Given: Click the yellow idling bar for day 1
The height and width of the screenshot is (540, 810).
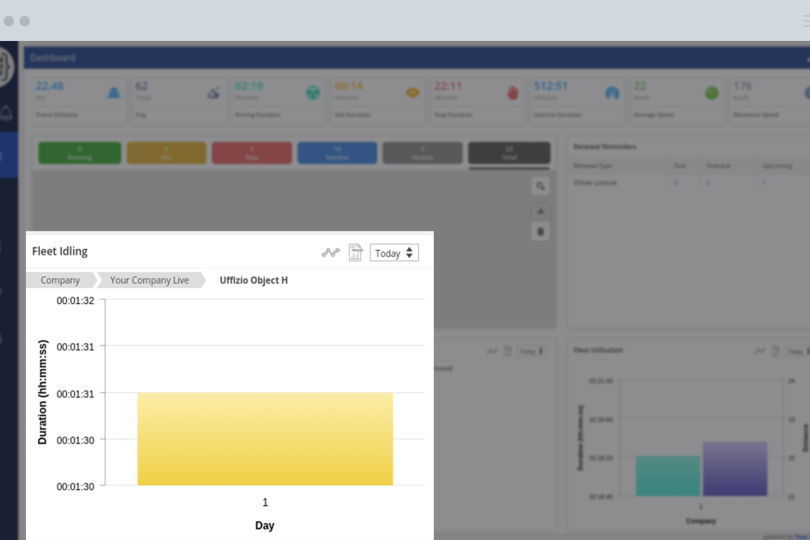Looking at the screenshot, I should click(x=265, y=439).
